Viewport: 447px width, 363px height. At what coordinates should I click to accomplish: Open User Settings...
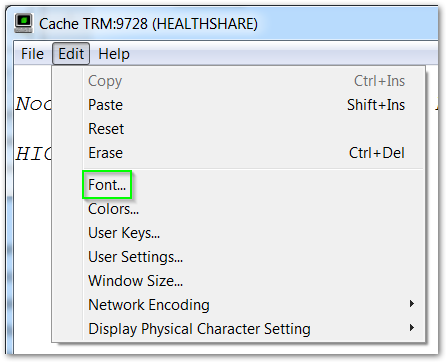point(135,257)
